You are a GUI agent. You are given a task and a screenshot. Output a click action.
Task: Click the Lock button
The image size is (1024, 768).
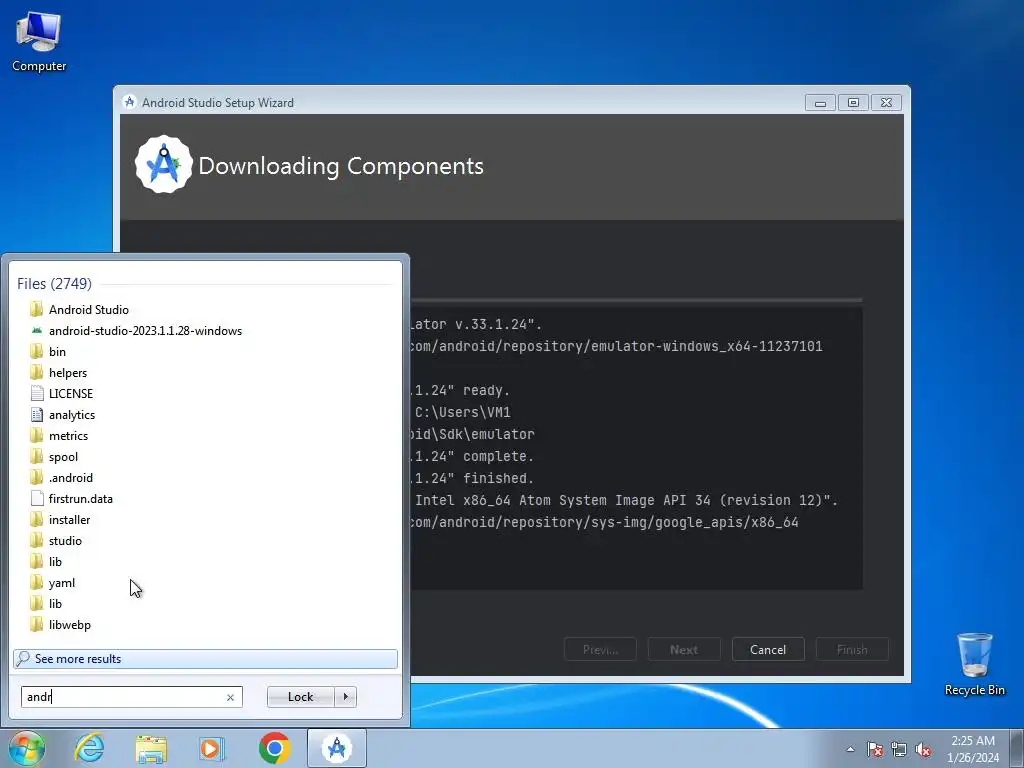tap(300, 697)
